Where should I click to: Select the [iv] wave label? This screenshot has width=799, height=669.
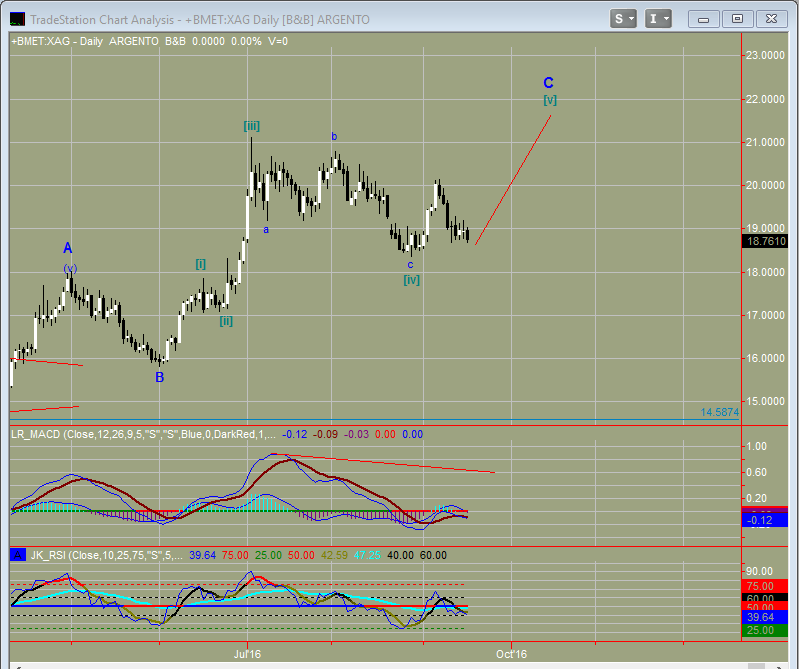(x=412, y=279)
